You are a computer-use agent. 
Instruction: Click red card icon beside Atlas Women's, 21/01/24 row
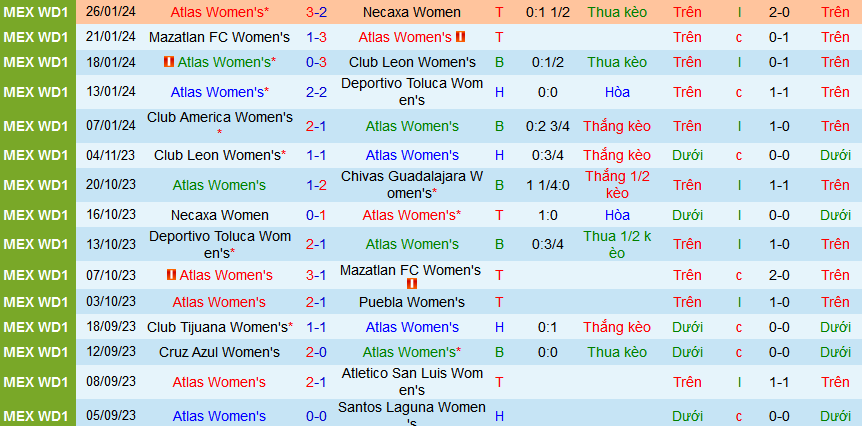point(461,37)
